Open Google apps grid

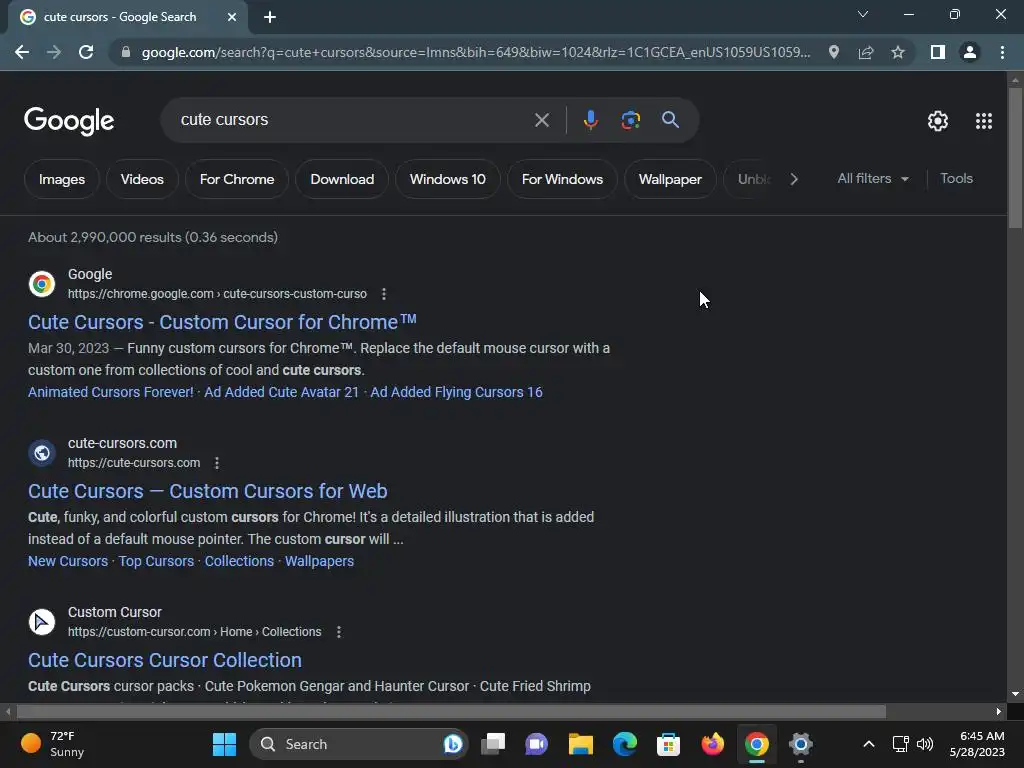[984, 121]
